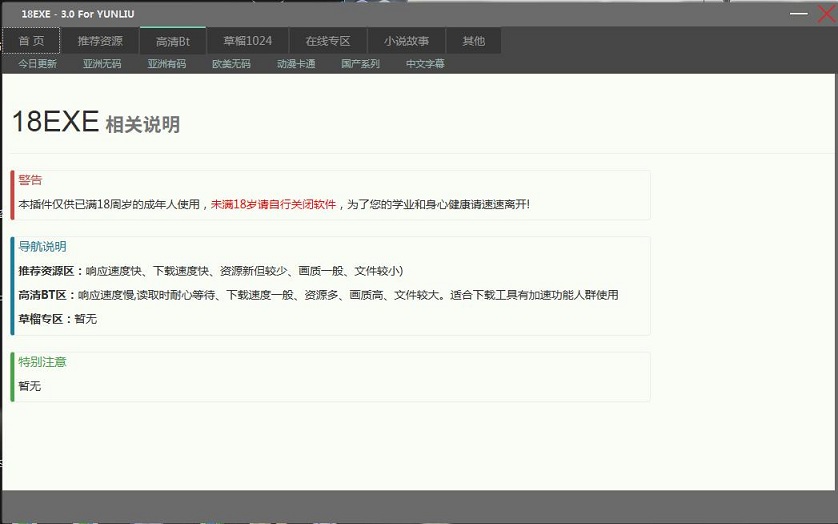This screenshot has height=524, width=838.
Task: Select the 其他 tab
Action: 473,41
